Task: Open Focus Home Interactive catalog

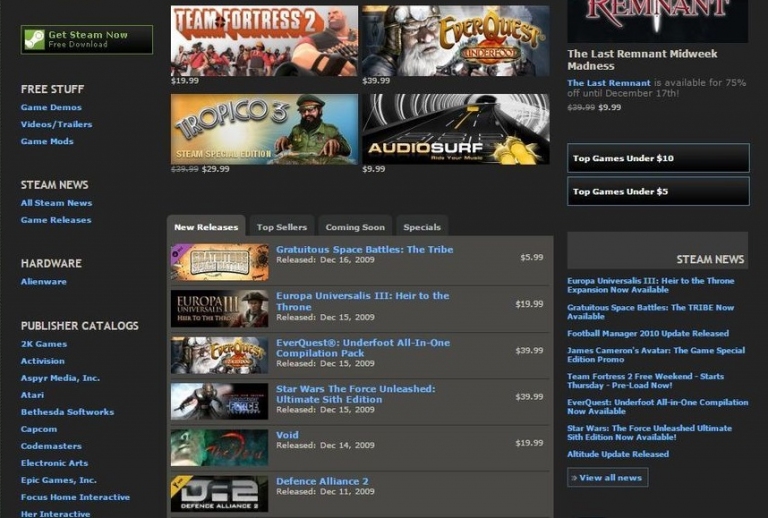Action: click(75, 497)
